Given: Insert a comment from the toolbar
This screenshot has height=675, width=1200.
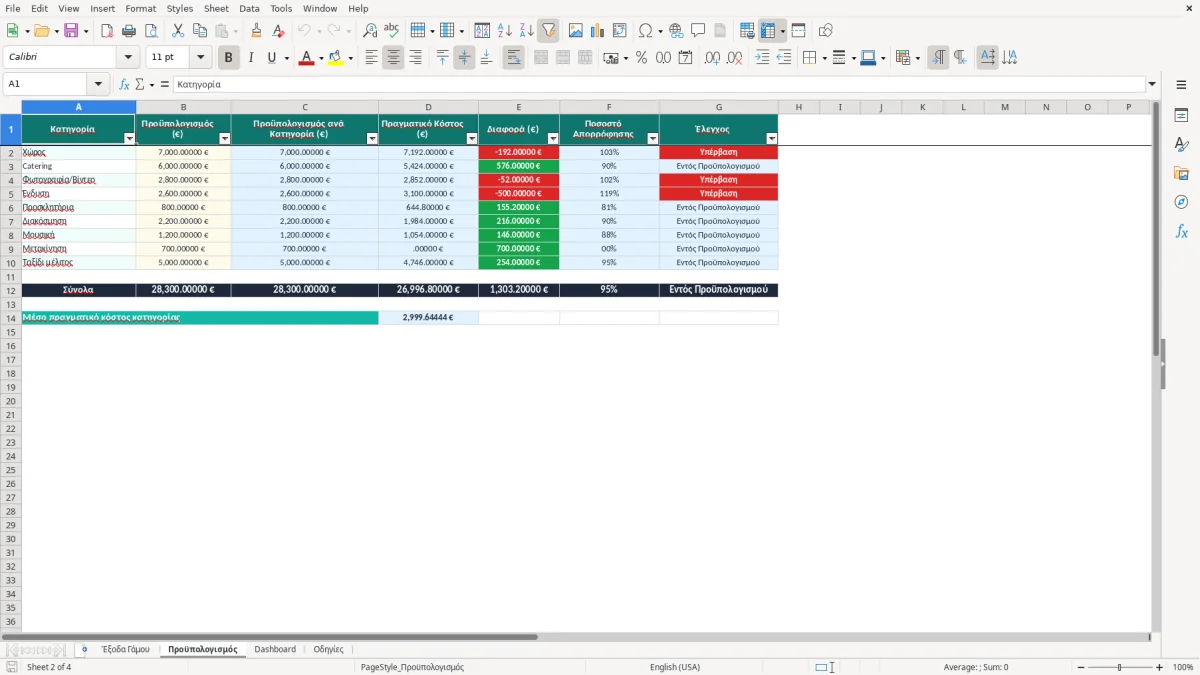Looking at the screenshot, I should tap(698, 31).
